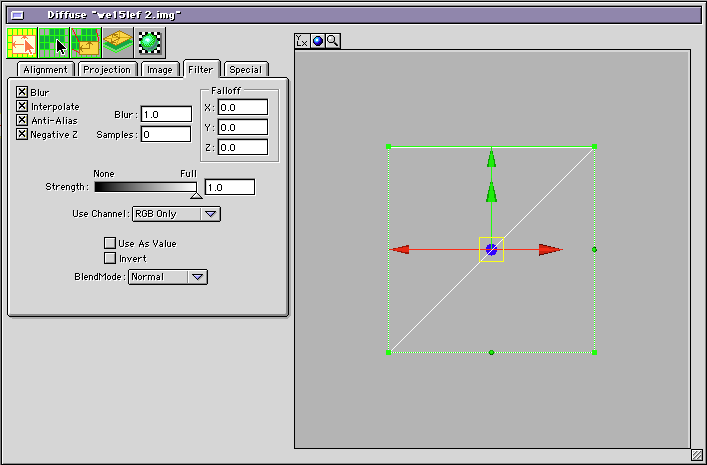Open the Use Channel RGB Only dropdown
Screen dimensions: 707x465
176,214
